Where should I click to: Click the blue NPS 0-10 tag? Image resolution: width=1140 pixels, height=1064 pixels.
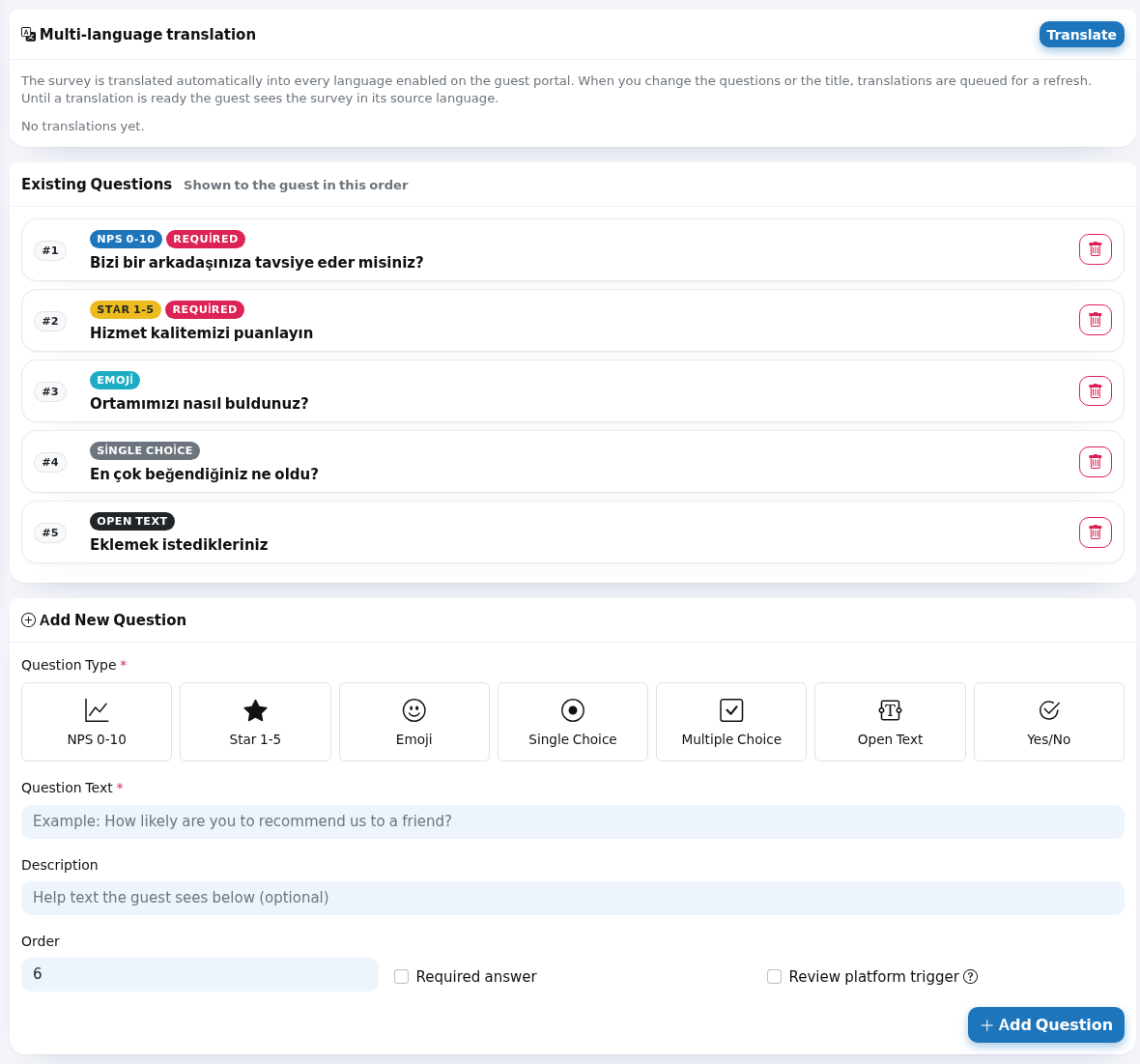(x=126, y=239)
